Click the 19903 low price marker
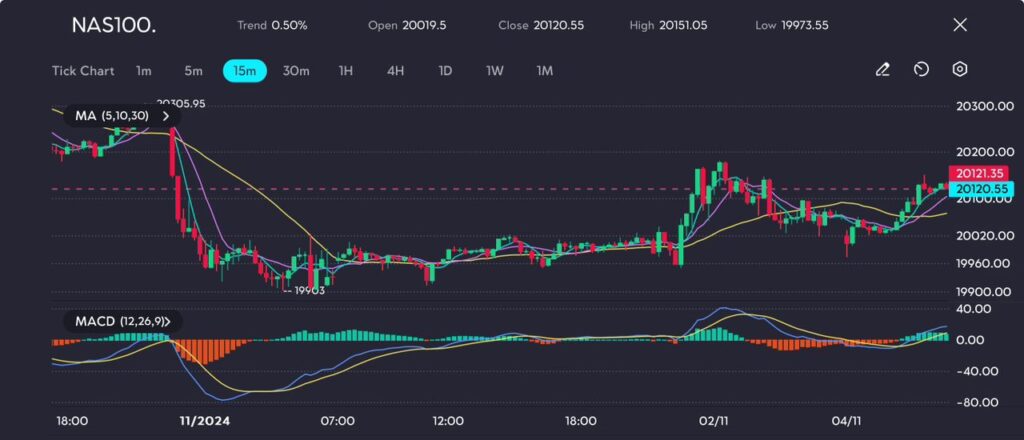The width and height of the screenshot is (1024, 440). click(308, 289)
